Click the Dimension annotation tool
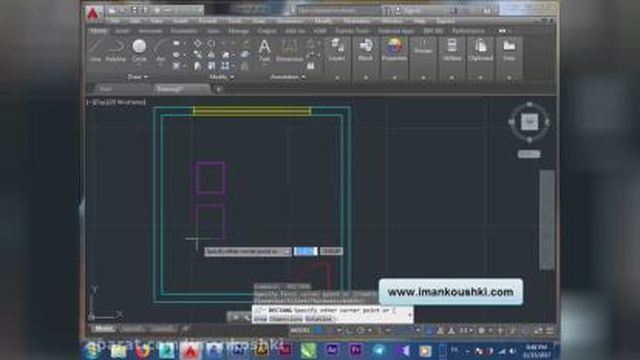Screen dimensions: 640x360 (x=289, y=50)
